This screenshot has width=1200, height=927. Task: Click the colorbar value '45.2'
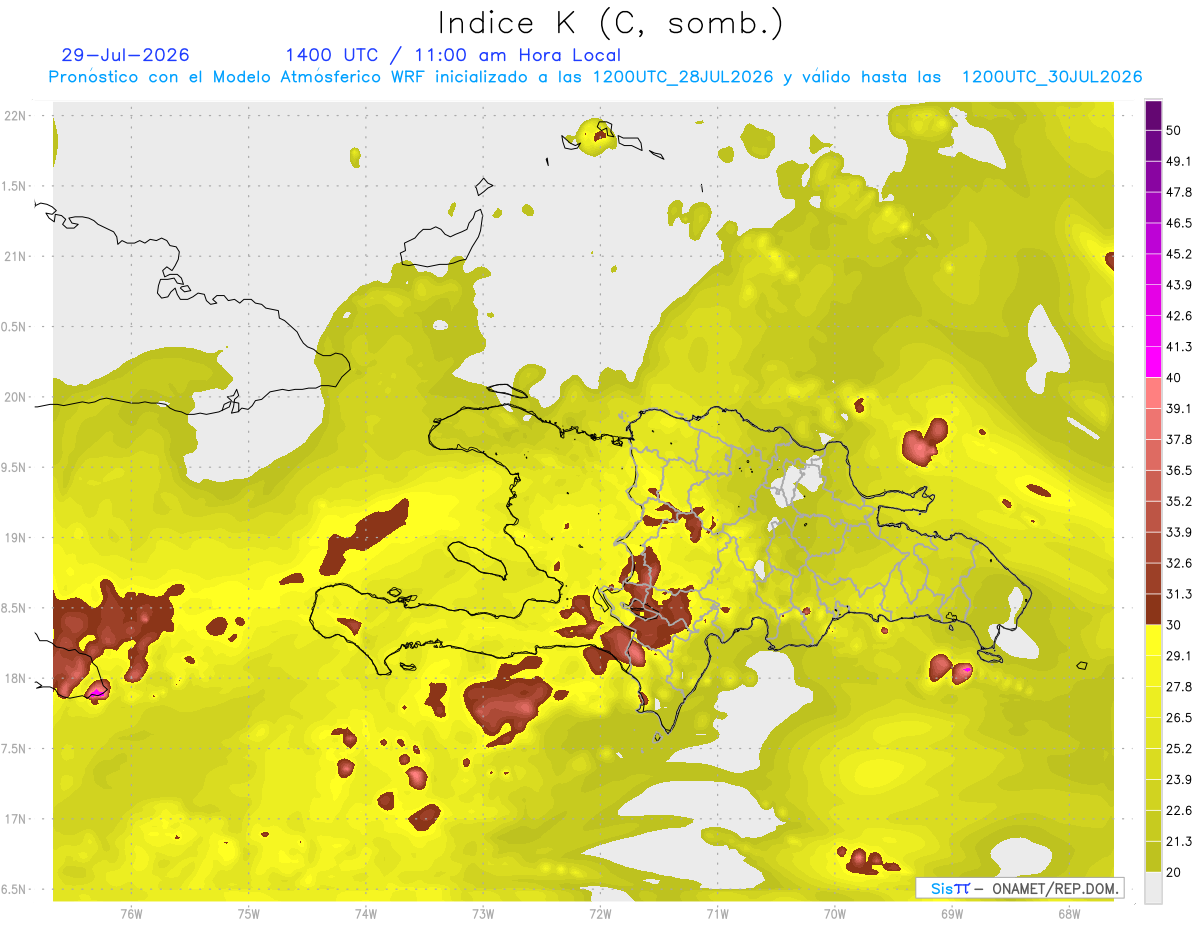click(x=1179, y=254)
